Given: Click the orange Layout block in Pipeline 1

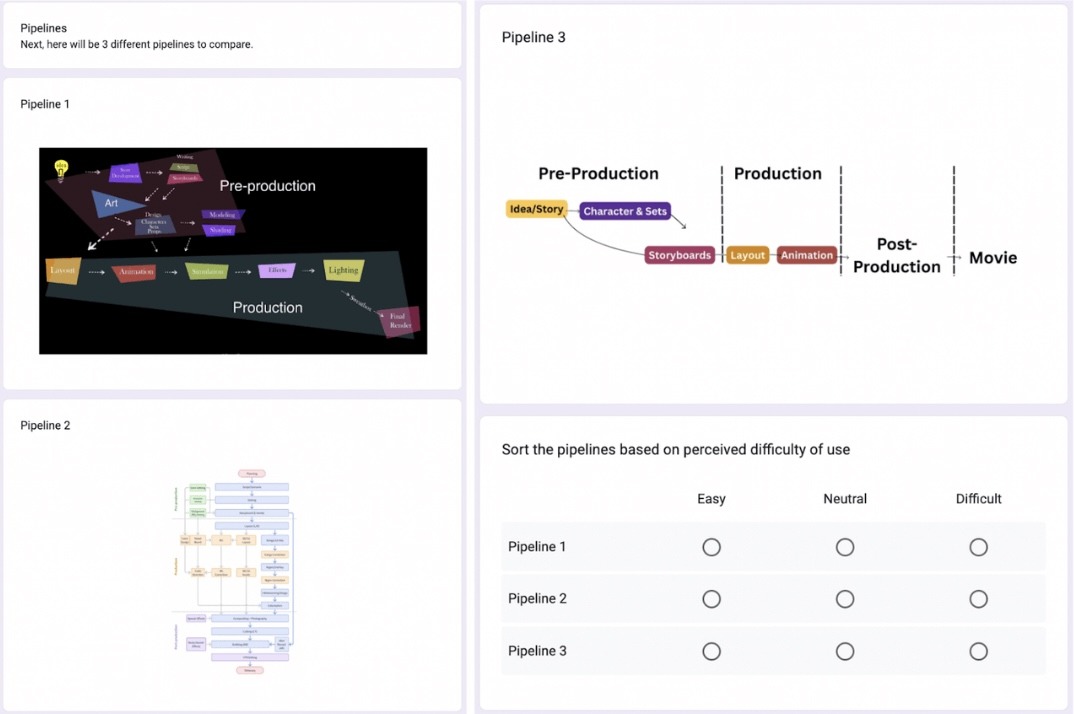Looking at the screenshot, I should point(62,271).
